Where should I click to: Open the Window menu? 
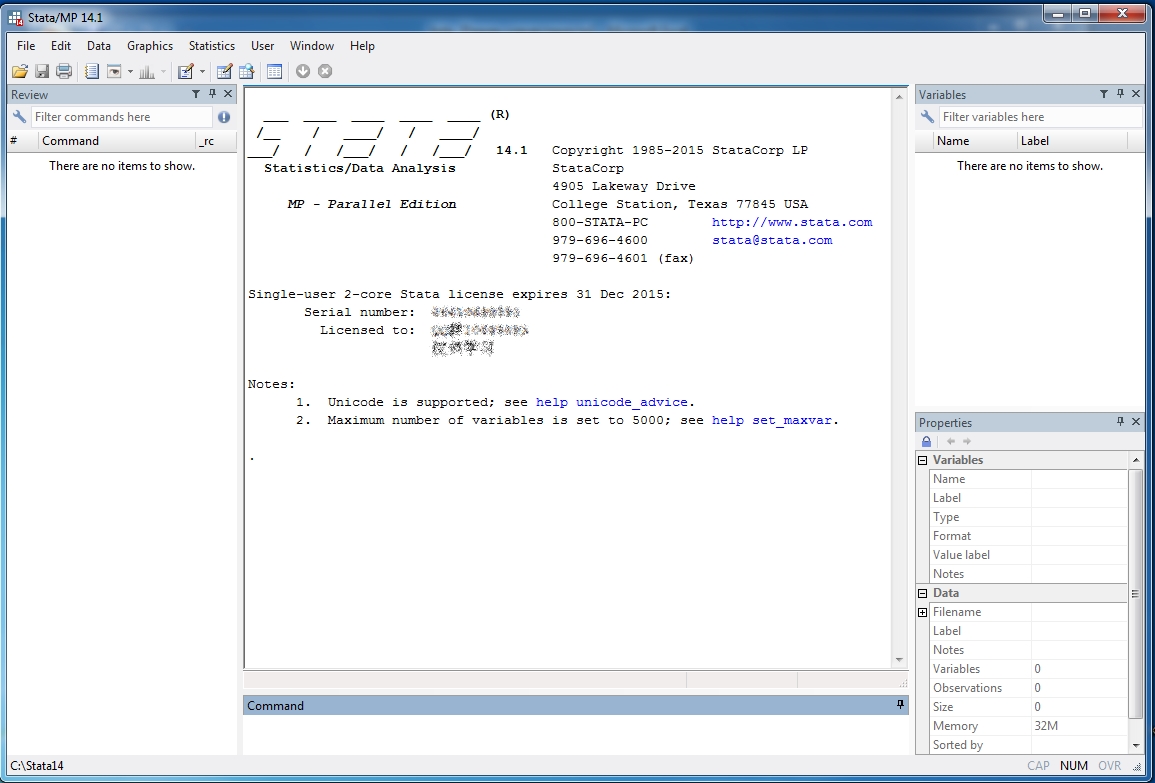pyautogui.click(x=312, y=46)
